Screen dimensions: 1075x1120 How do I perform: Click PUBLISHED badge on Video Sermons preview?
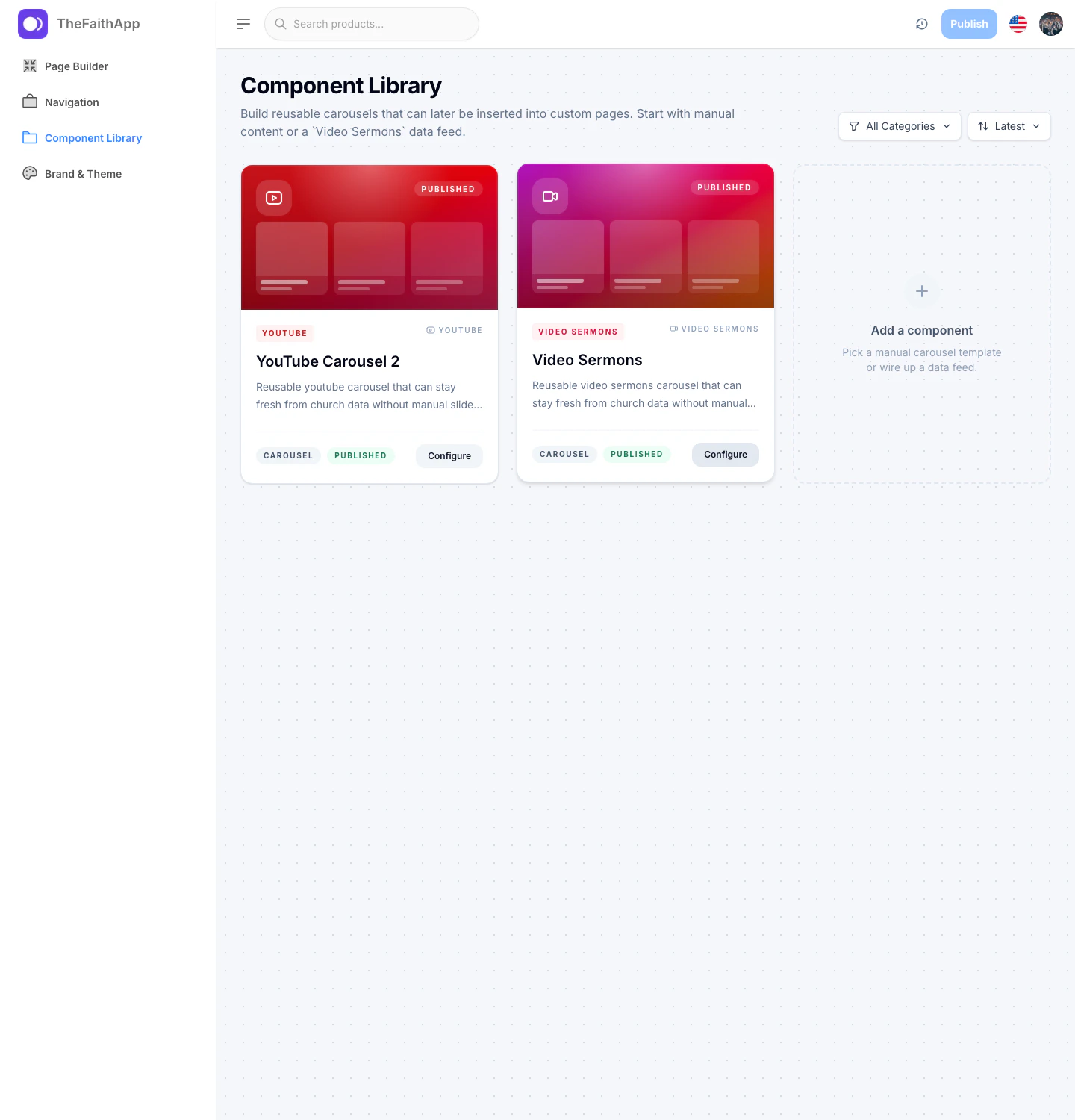pos(724,187)
